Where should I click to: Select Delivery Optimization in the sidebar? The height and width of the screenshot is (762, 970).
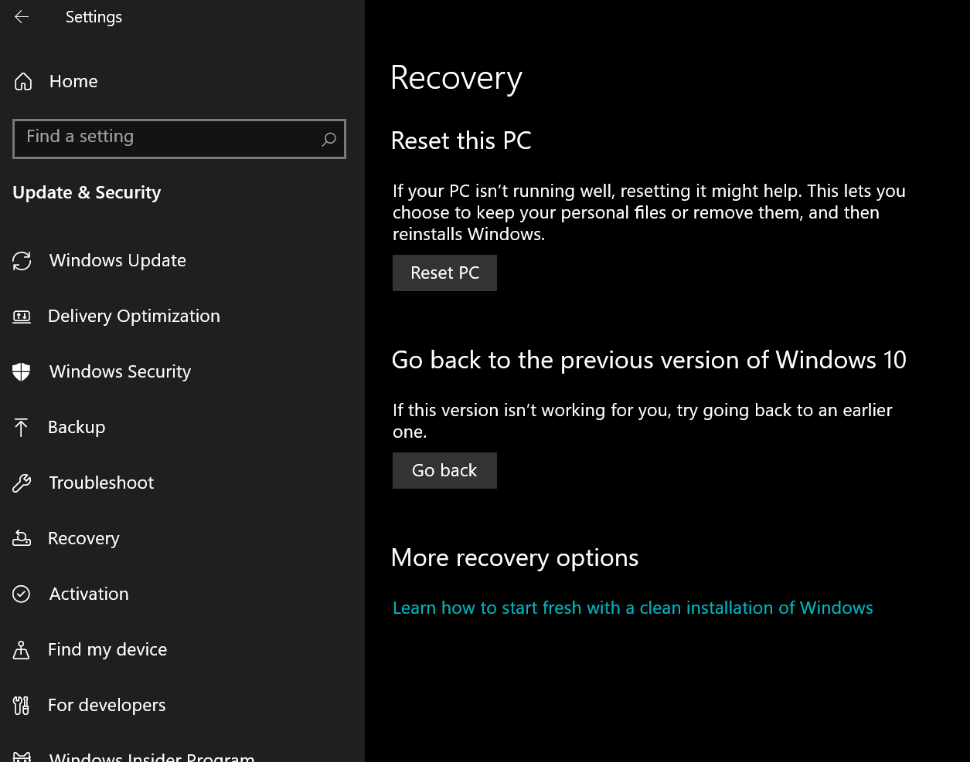click(x=134, y=316)
